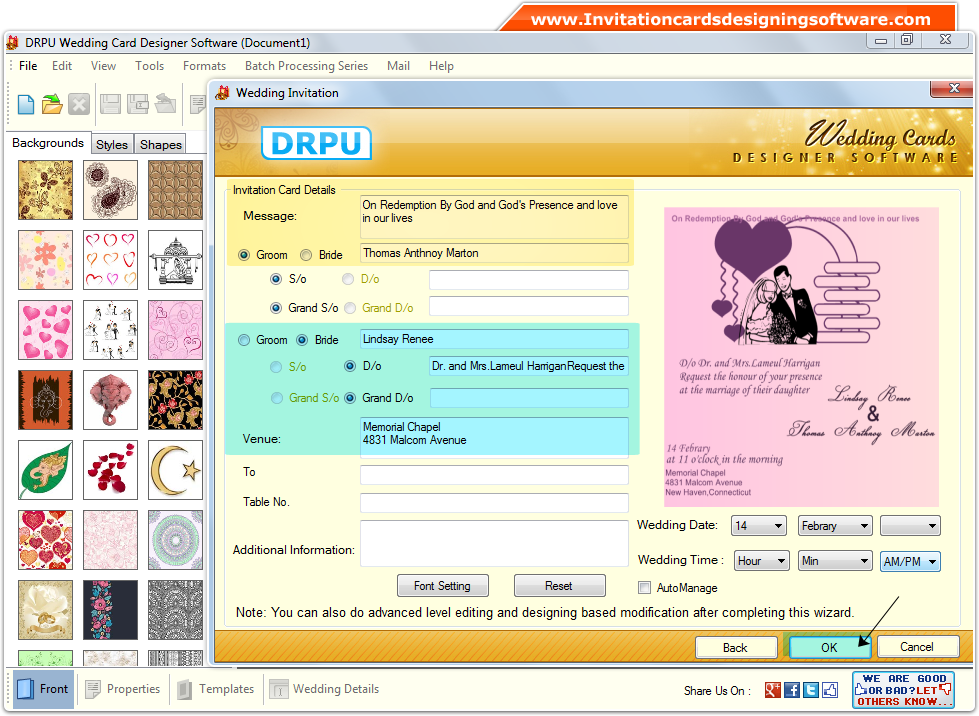Share on Facebook
The height and width of the screenshot is (716, 979).
point(792,690)
